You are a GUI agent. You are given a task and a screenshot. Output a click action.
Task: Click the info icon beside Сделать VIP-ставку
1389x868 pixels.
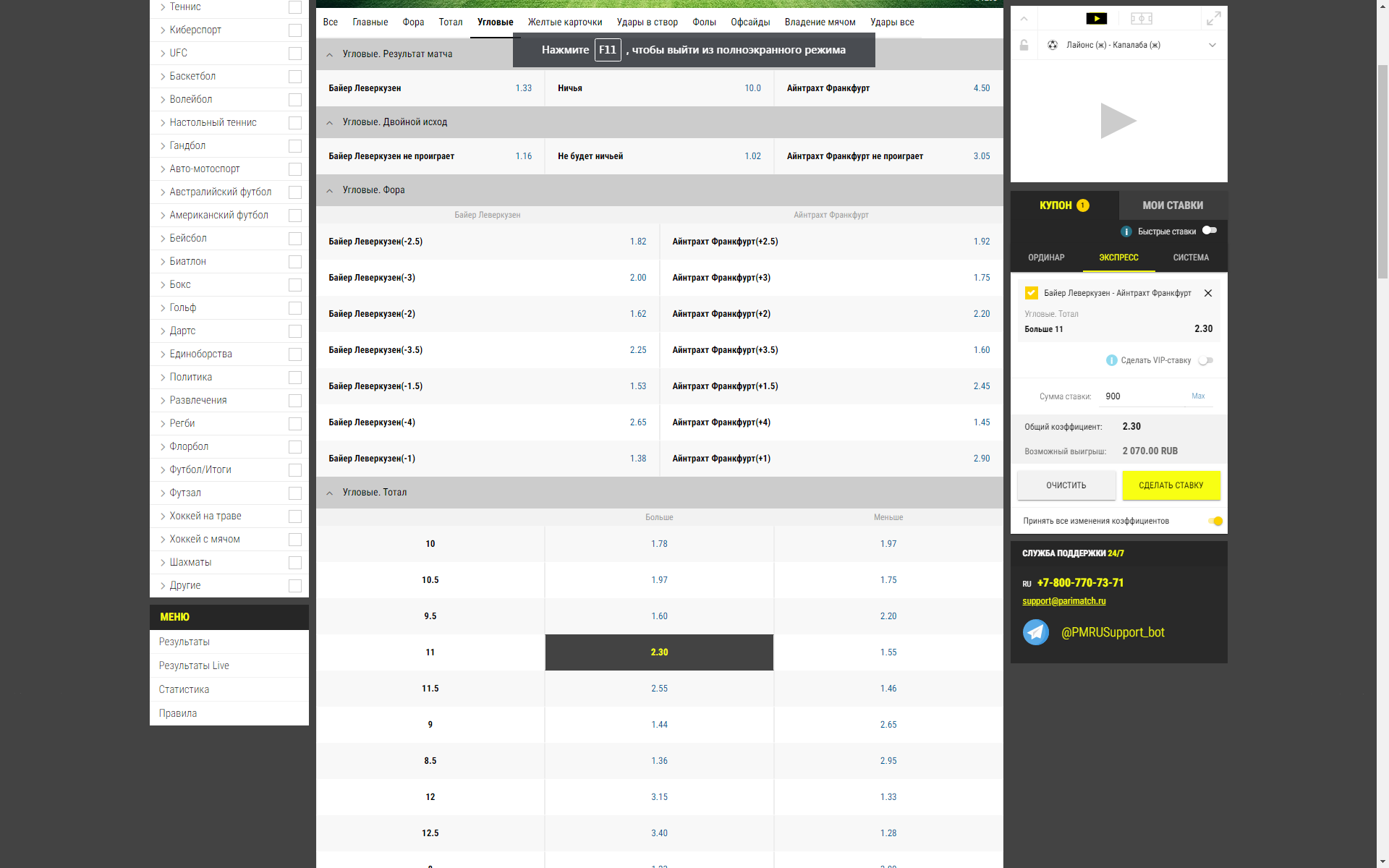pyautogui.click(x=1111, y=360)
